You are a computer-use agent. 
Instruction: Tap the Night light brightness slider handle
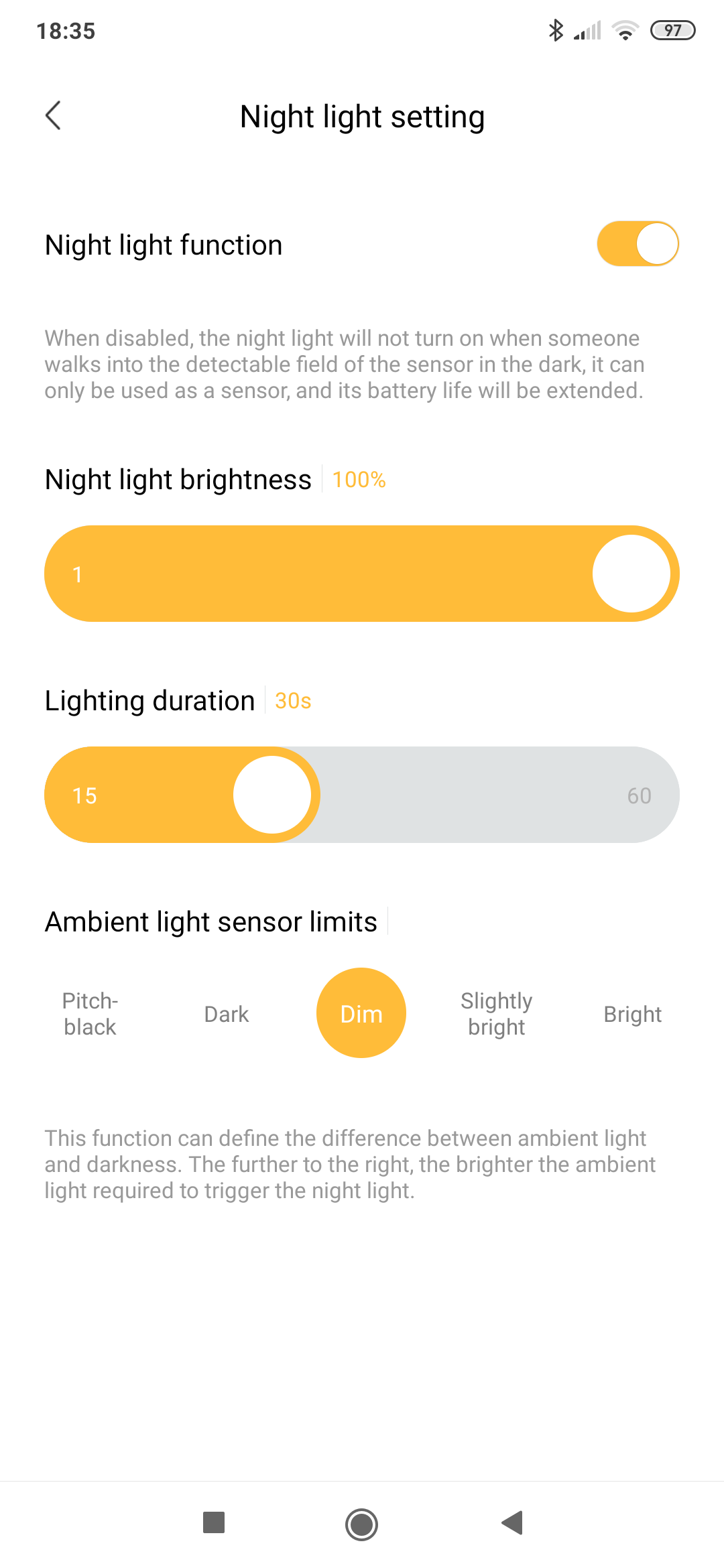point(631,574)
